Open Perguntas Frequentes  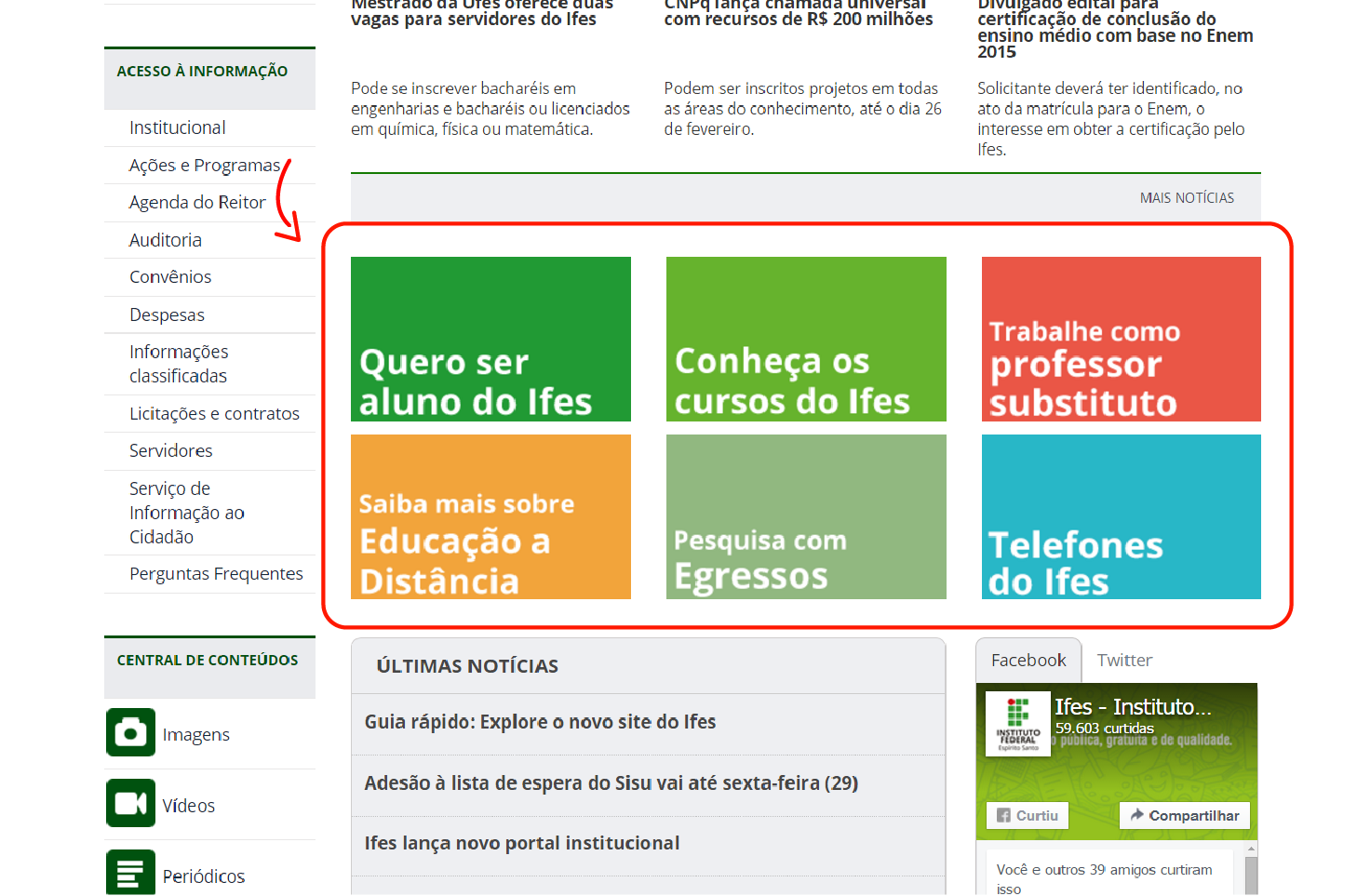tap(216, 573)
